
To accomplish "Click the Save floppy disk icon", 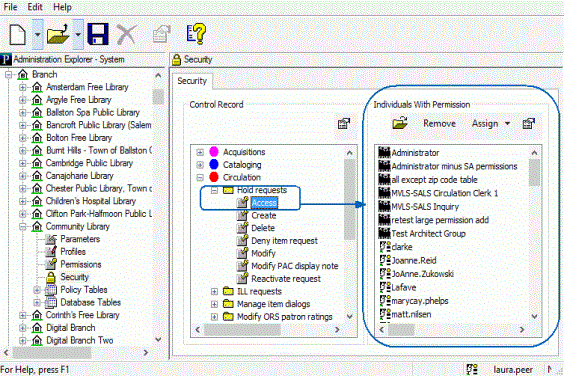I will 98,35.
